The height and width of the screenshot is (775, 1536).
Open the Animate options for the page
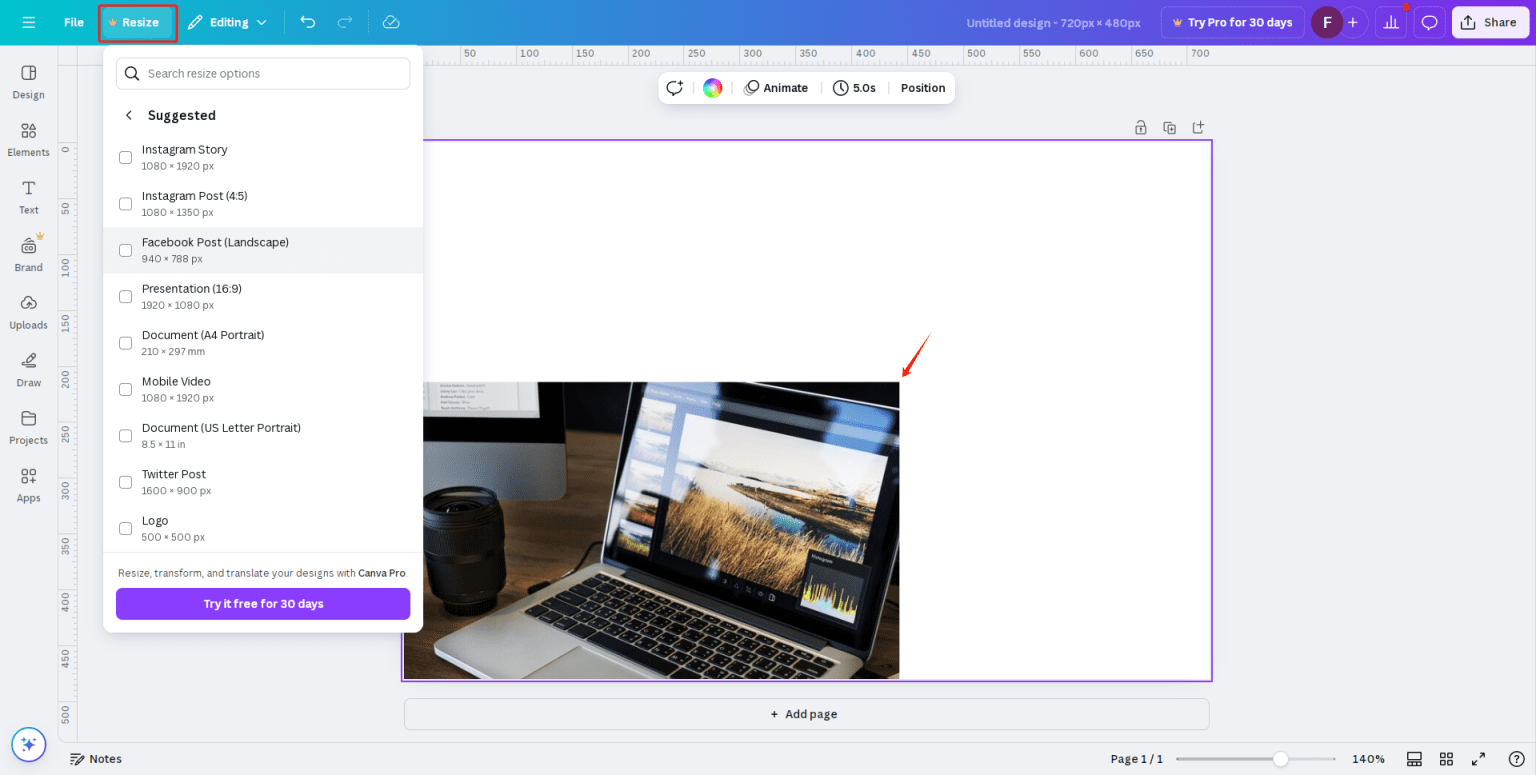pyautogui.click(x=777, y=88)
